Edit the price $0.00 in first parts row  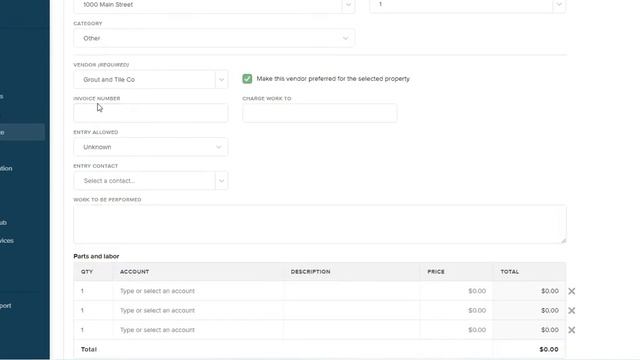[456, 291]
